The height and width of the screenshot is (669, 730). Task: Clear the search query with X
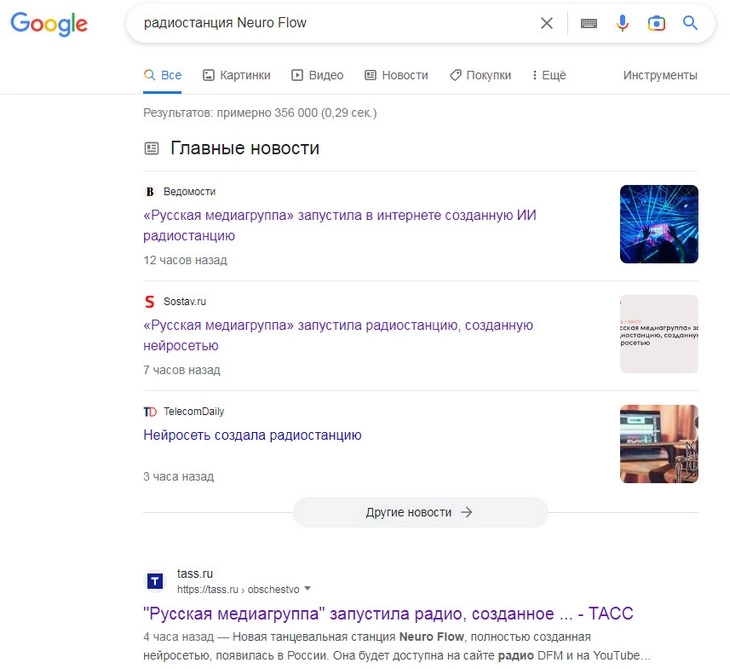tap(547, 23)
